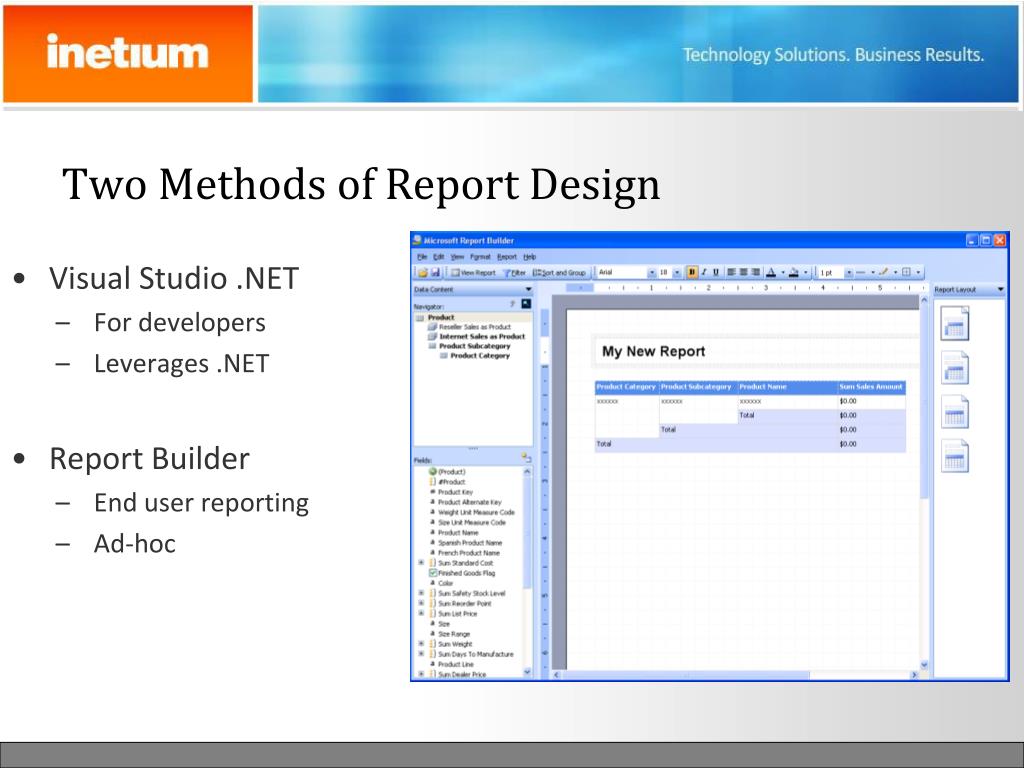The width and height of the screenshot is (1024, 768).
Task: Select Product Category in Navigator
Action: pos(480,356)
